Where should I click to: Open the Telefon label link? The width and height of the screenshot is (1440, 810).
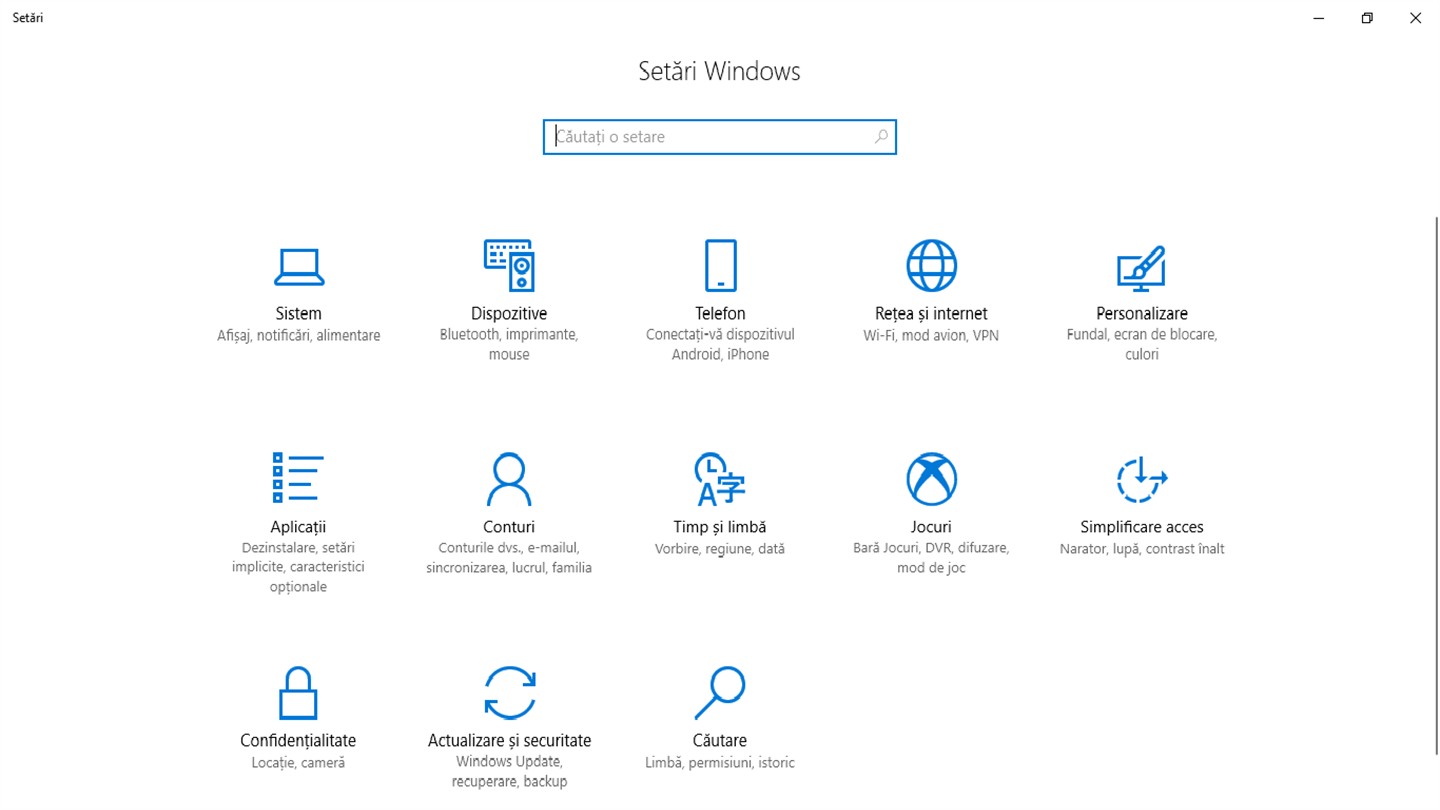(720, 314)
